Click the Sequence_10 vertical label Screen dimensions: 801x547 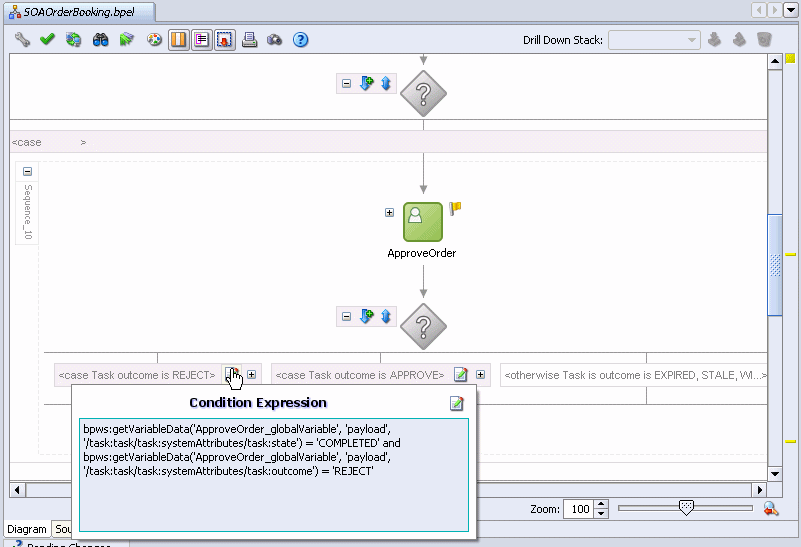(28, 212)
